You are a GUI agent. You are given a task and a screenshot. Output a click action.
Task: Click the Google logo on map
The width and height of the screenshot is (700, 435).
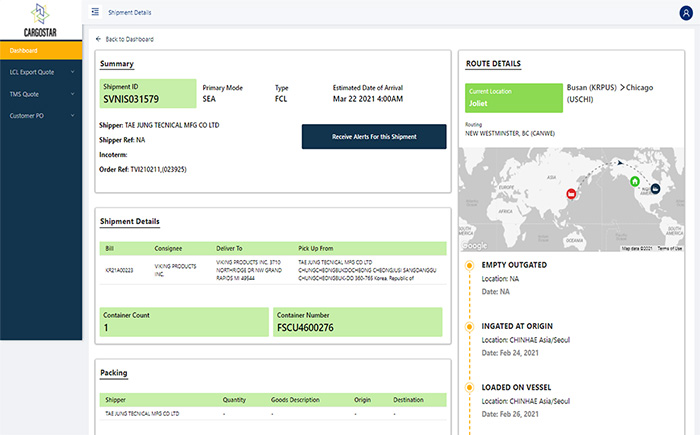[474, 246]
